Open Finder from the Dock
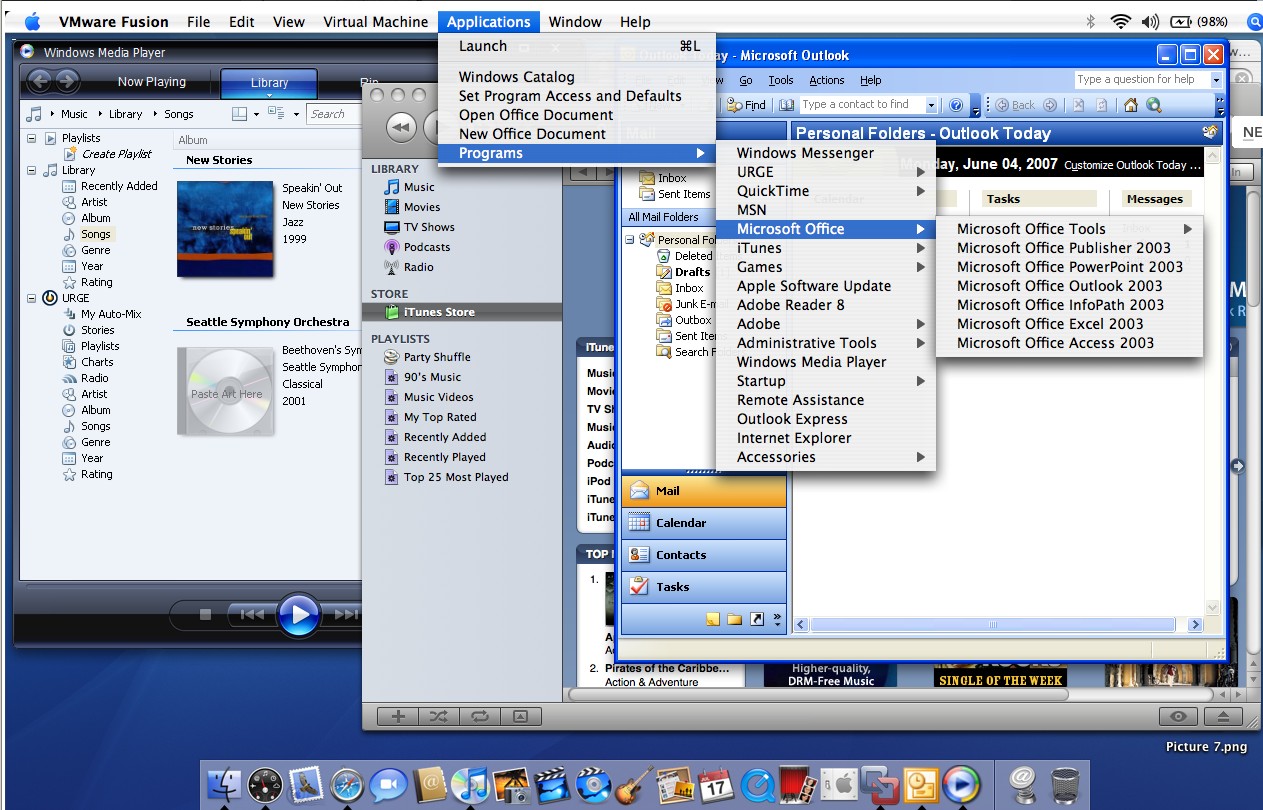 (225, 783)
